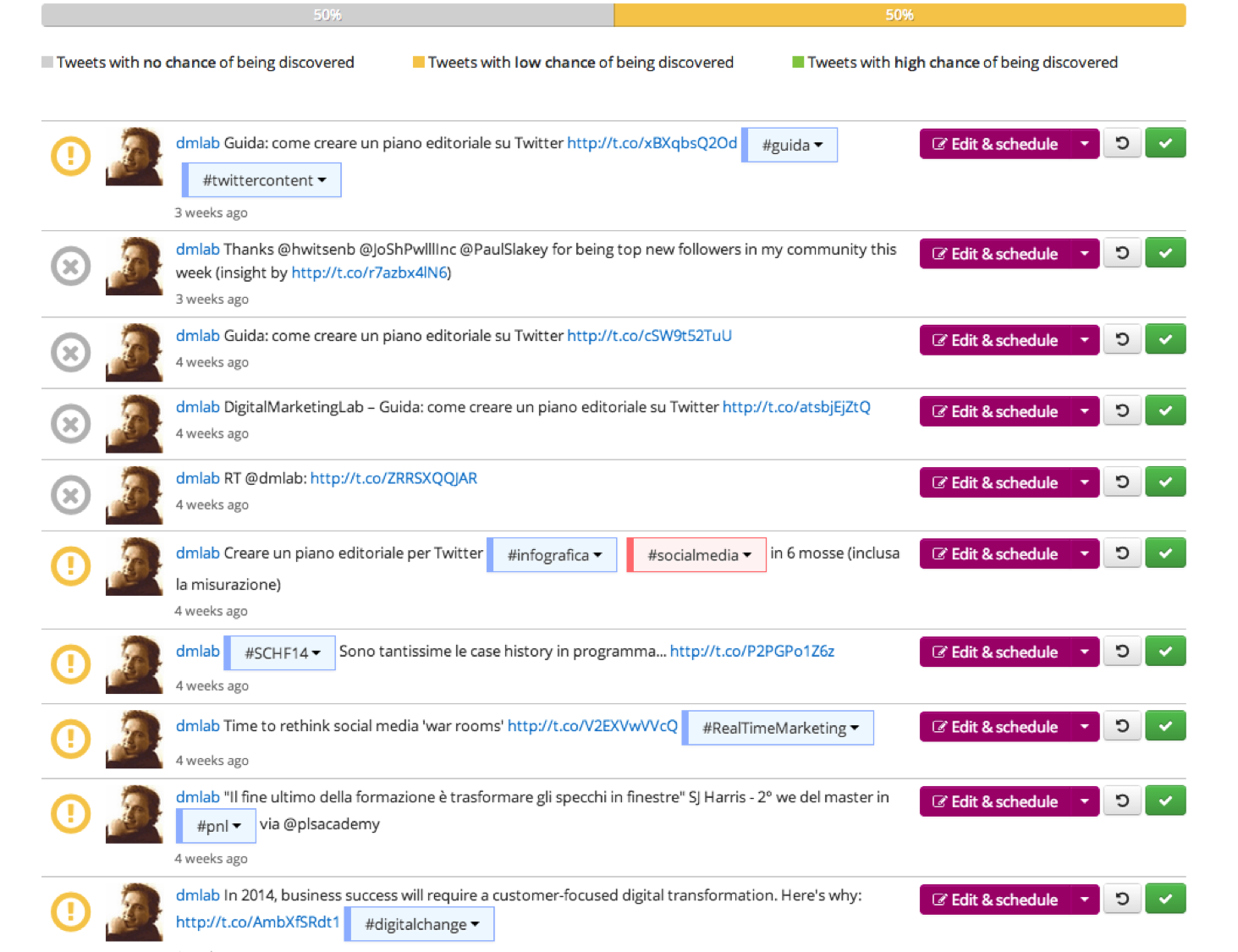1238x952 pixels.
Task: Open the Edit & schedule arrow menu for the #SCHF14 tweet
Action: pyautogui.click(x=1084, y=652)
